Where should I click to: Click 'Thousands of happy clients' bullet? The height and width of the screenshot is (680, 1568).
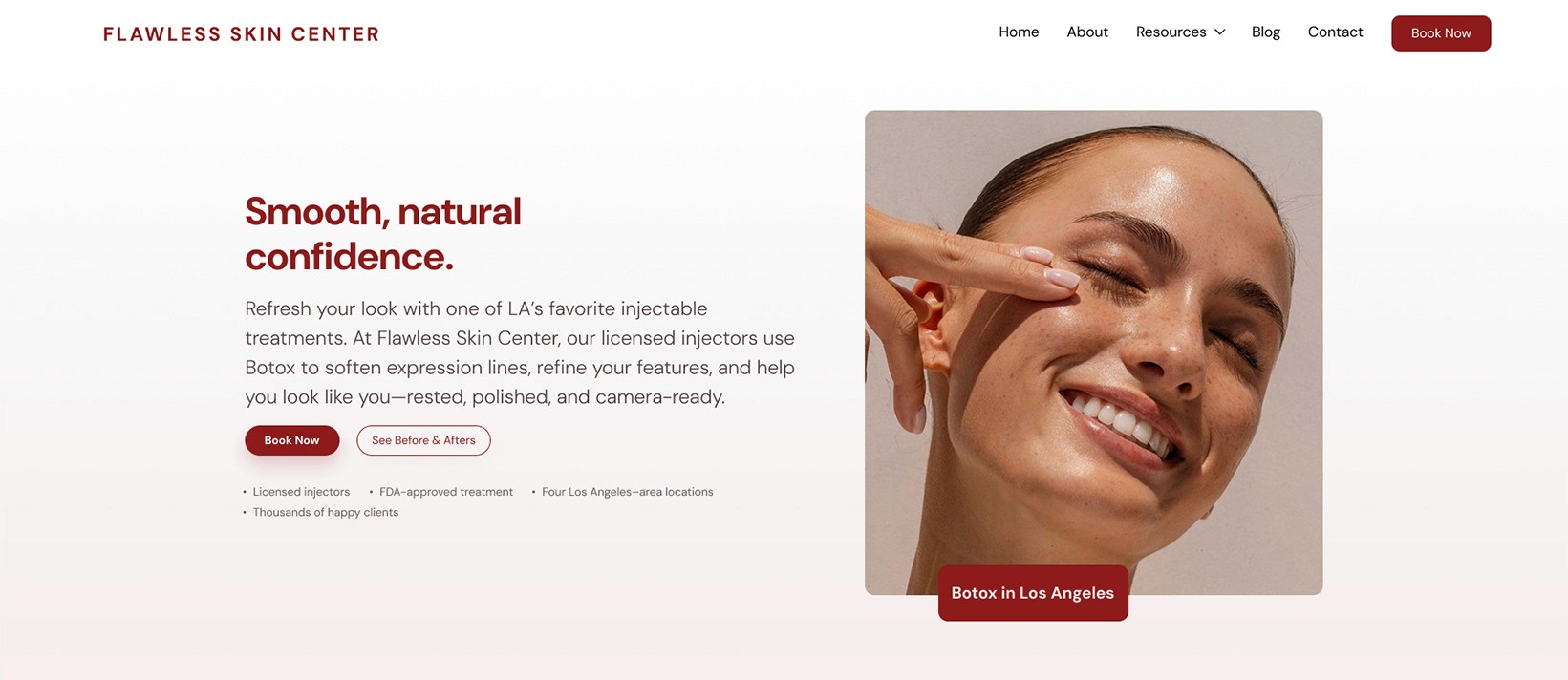tap(326, 513)
